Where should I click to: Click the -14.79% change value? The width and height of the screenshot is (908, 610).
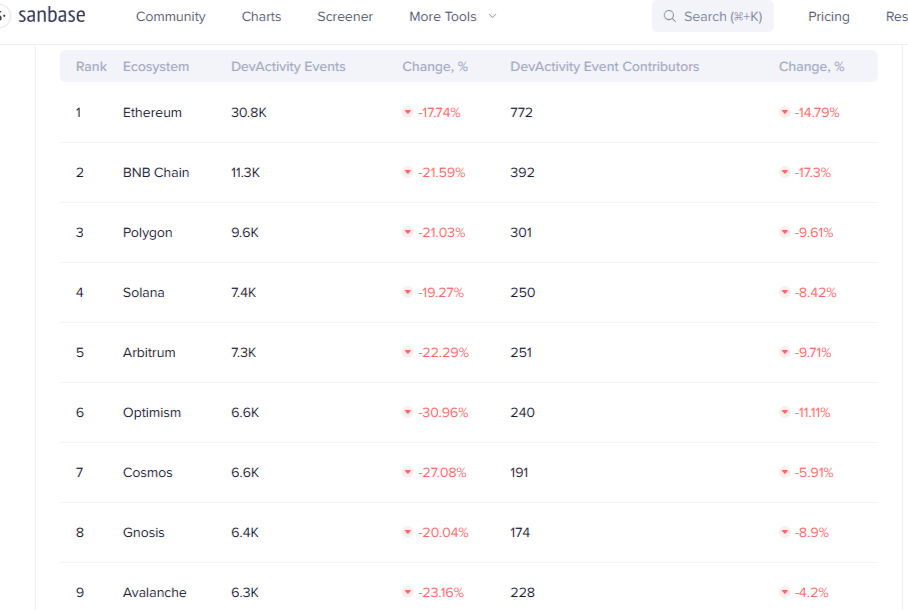(x=817, y=112)
